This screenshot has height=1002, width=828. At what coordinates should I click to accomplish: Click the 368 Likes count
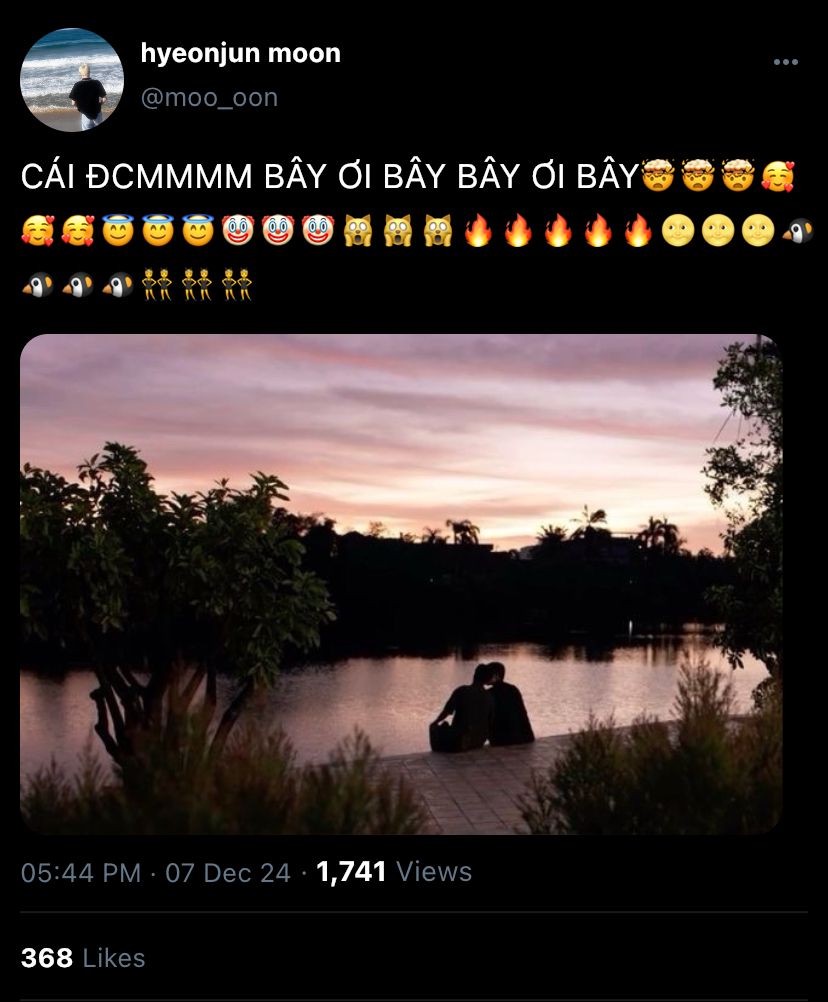tap(83, 958)
